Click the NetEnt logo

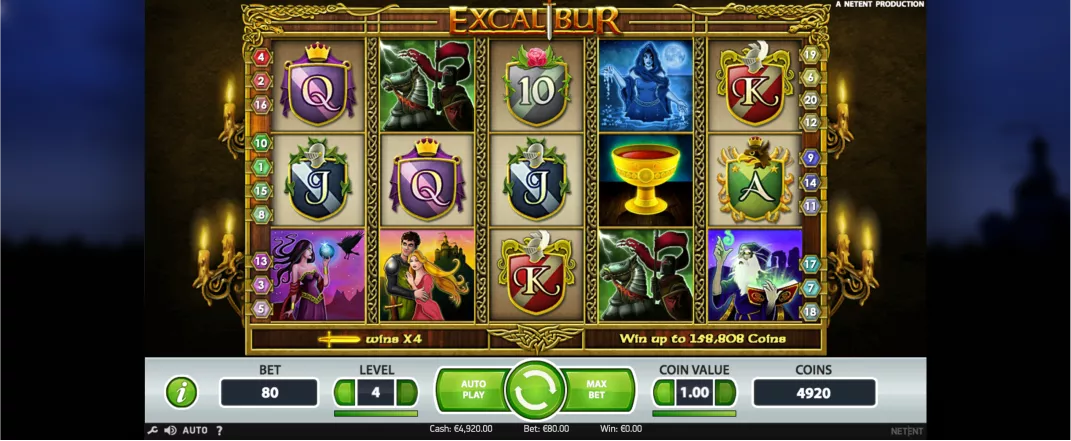907,431
